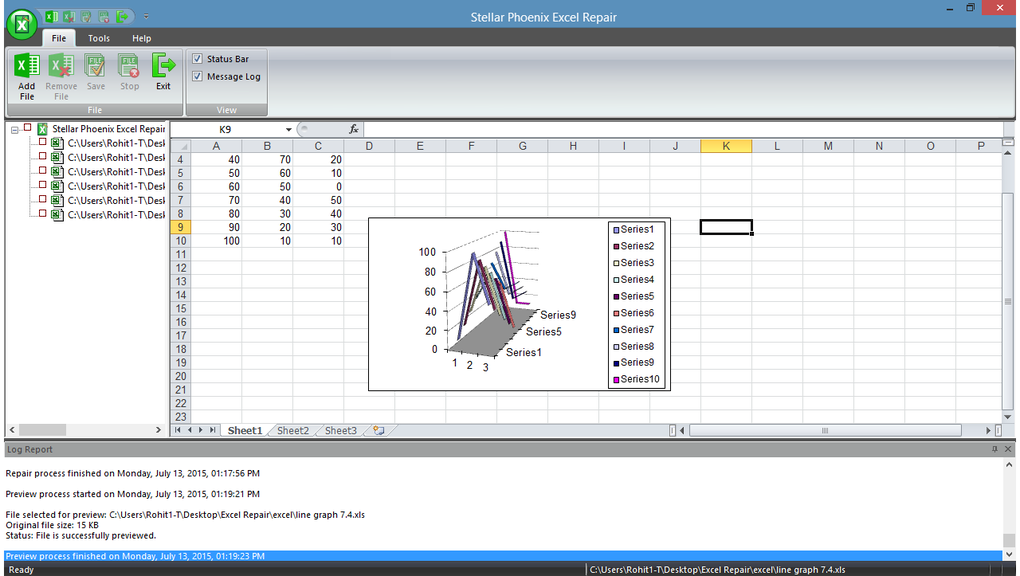Click Remove File in quick access toolbar
The image size is (1020, 576).
(68, 17)
